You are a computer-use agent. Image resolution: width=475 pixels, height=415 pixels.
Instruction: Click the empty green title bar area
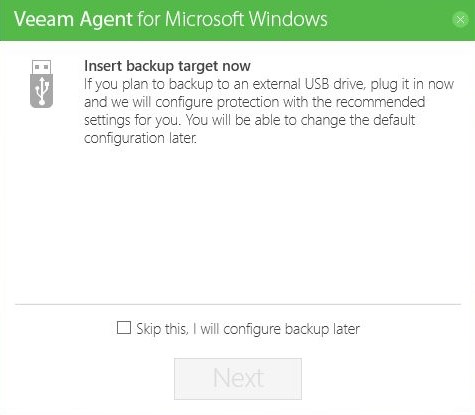pos(388,20)
